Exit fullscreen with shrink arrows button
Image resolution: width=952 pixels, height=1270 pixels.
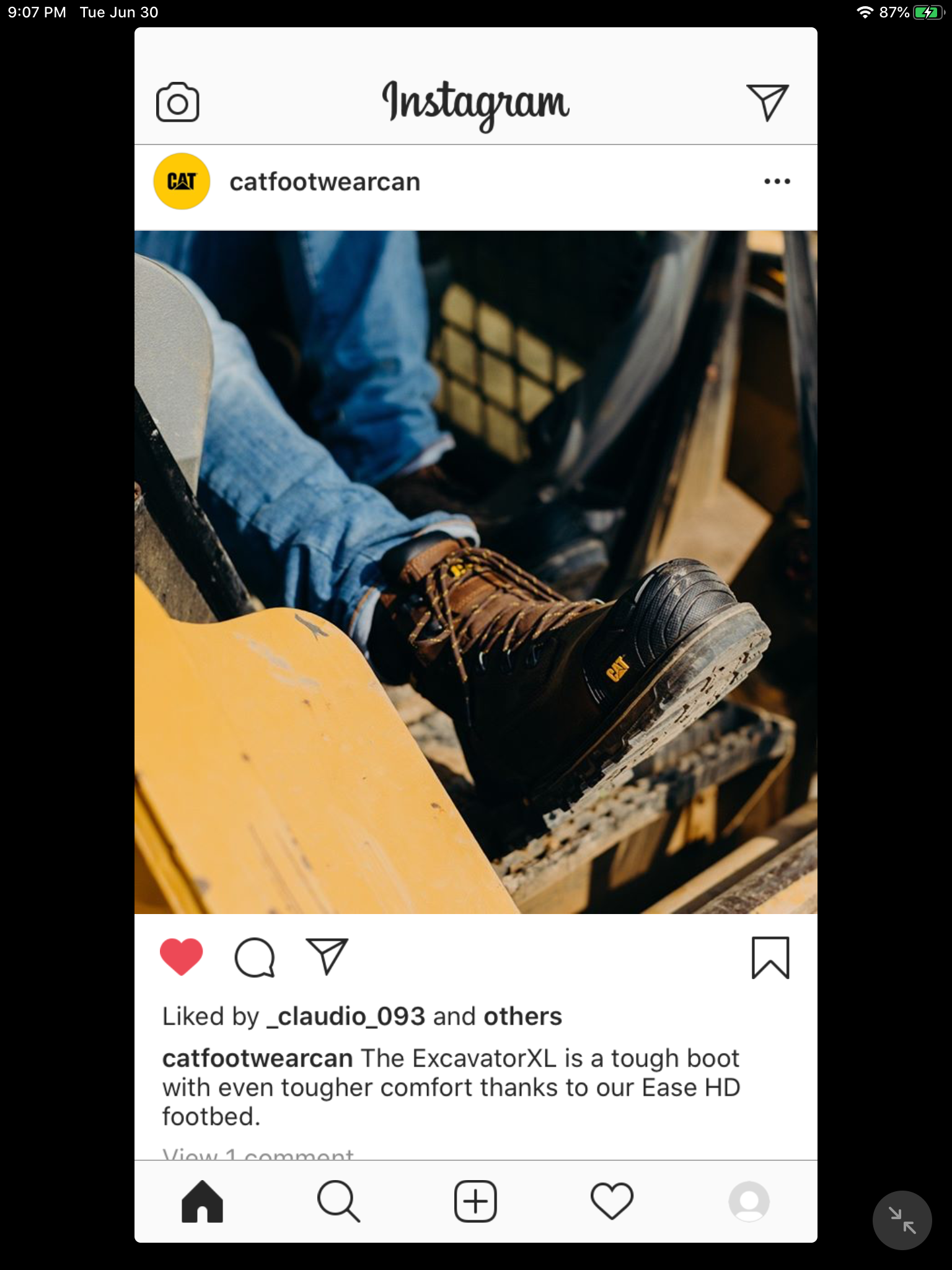click(902, 1220)
